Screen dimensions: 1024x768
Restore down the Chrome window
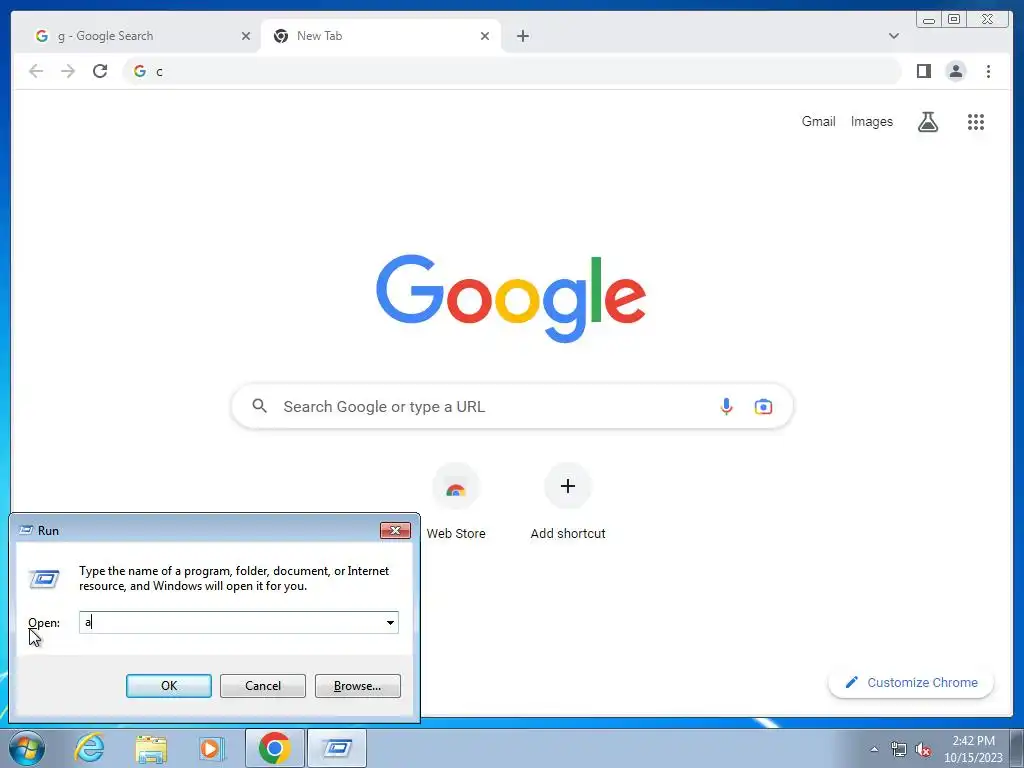pos(954,20)
